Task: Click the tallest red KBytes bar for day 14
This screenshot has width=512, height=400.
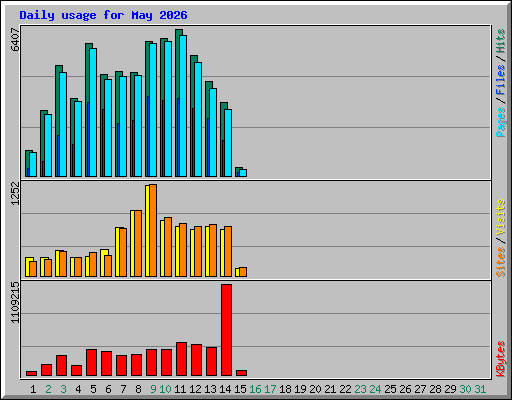Action: (226, 330)
